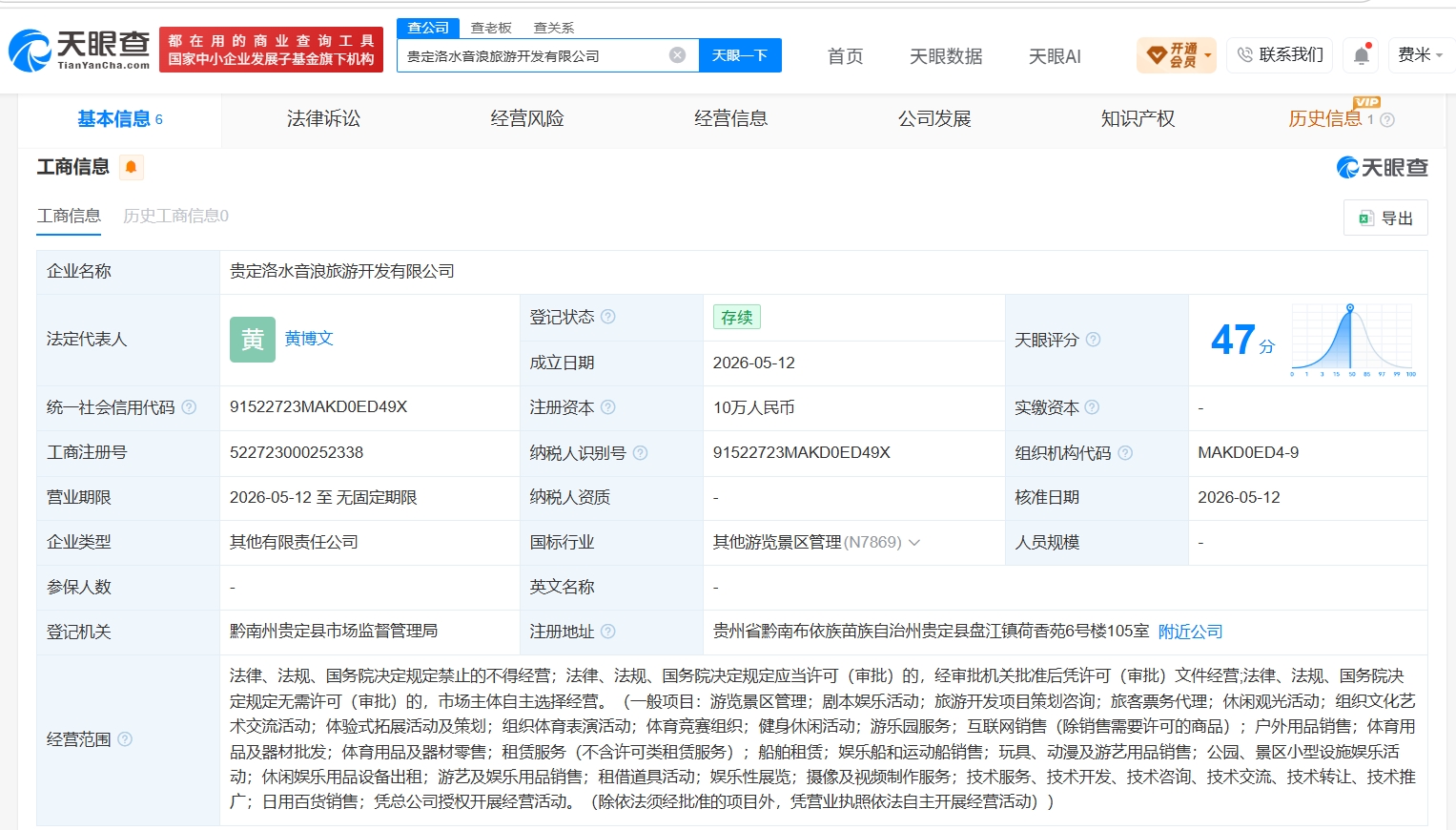
Task: Expand the 开通会员 dropdown arrow
Action: [x=1208, y=55]
